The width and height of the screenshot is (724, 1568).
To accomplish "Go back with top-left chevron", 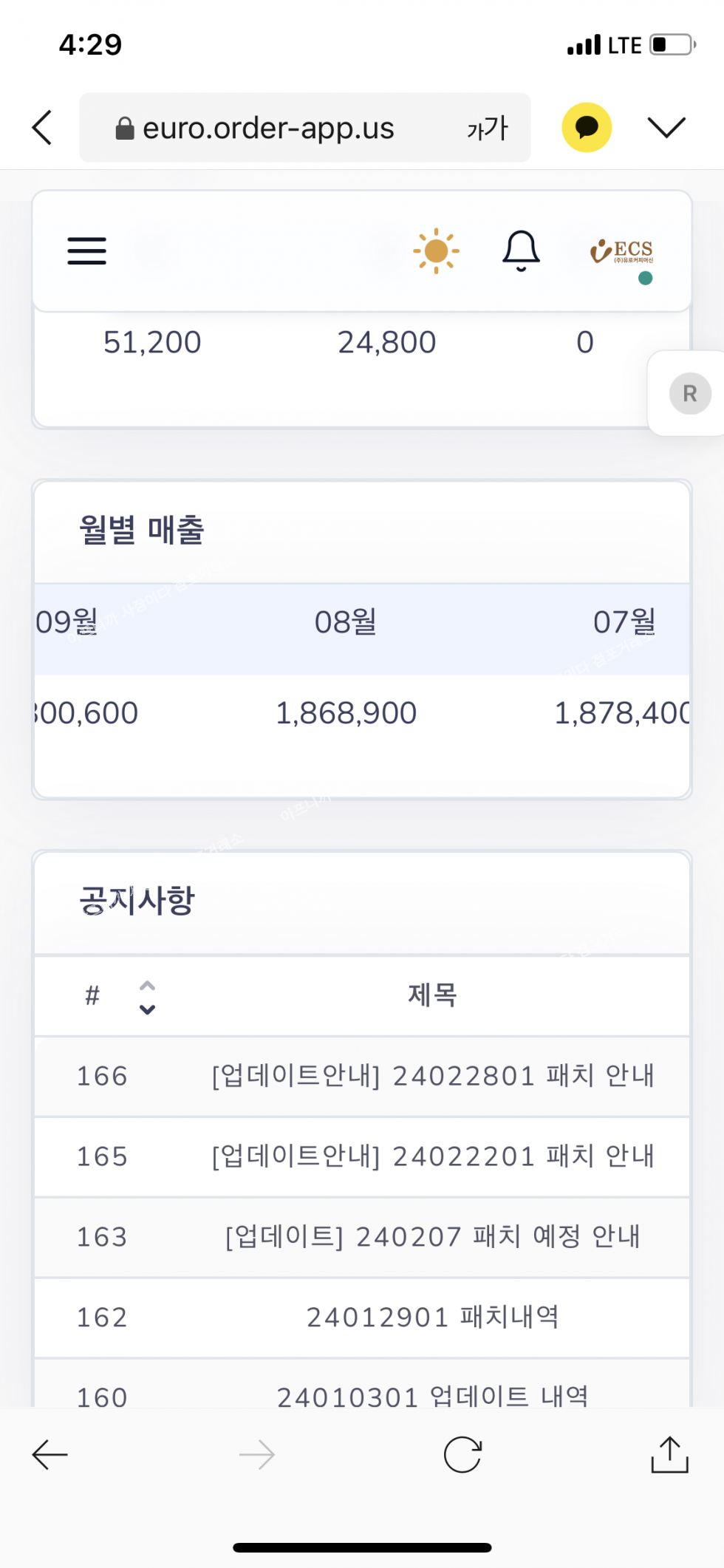I will click(43, 128).
